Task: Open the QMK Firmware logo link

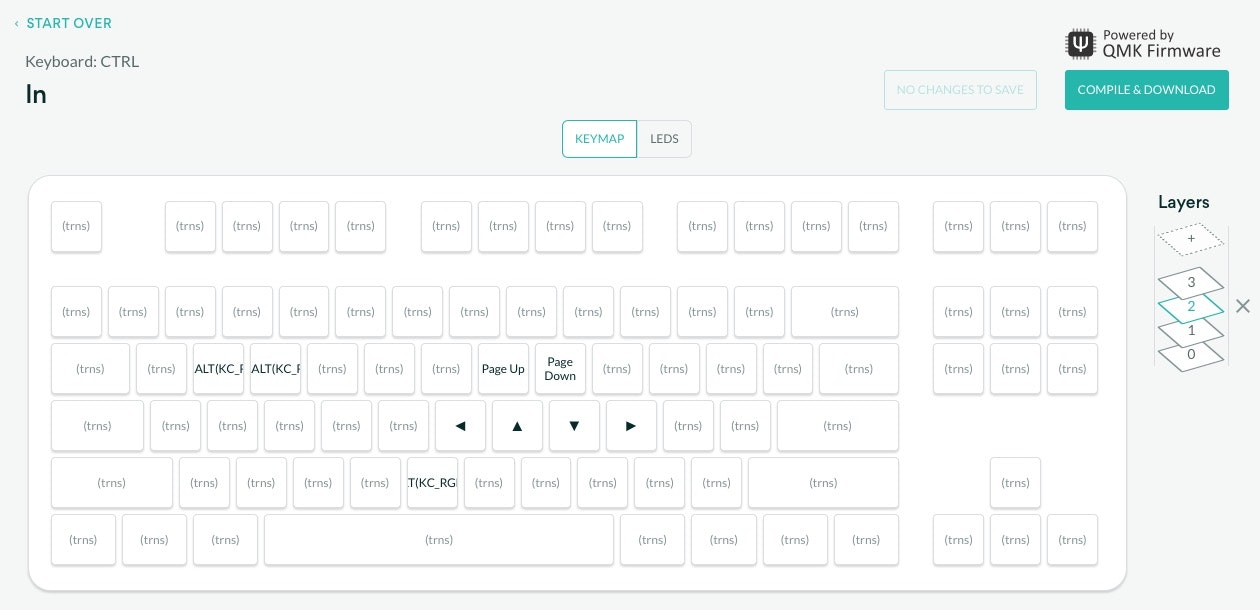Action: [1144, 44]
